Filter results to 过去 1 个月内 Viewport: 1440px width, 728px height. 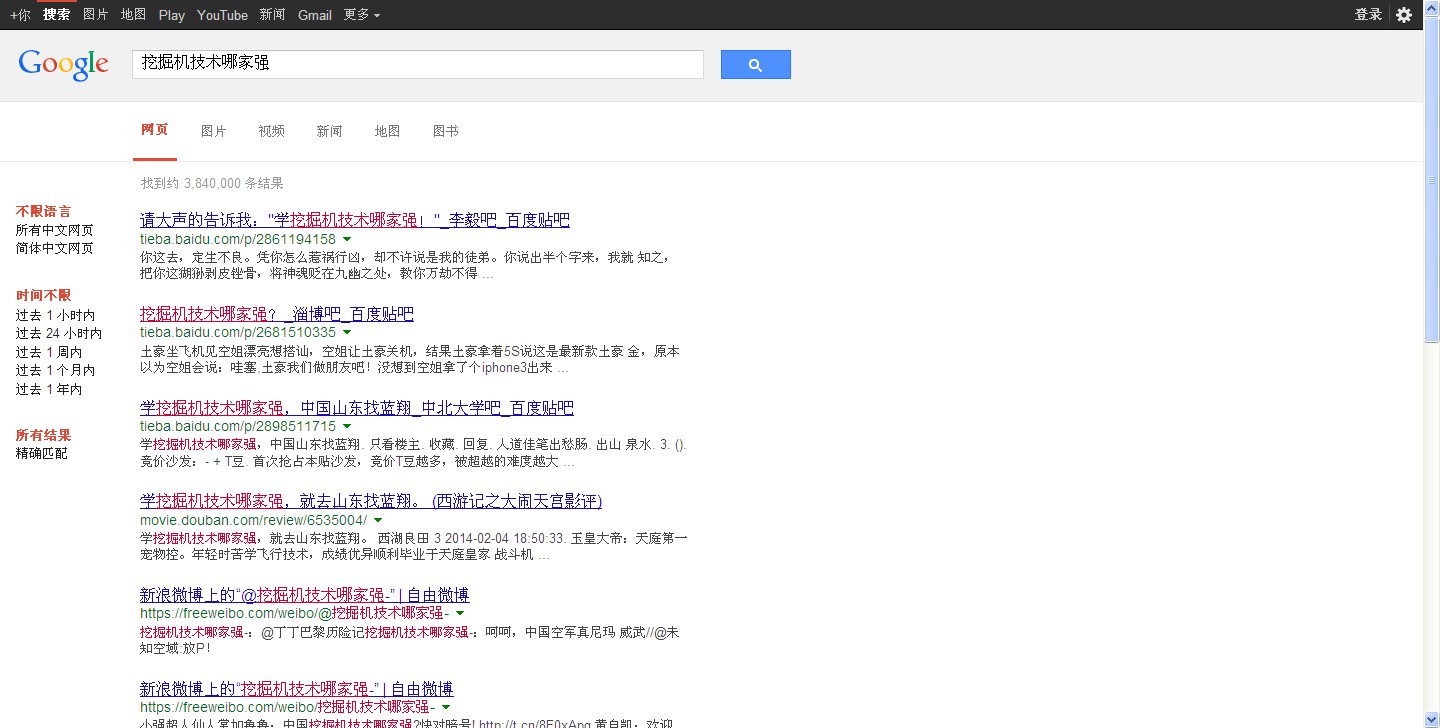point(55,370)
